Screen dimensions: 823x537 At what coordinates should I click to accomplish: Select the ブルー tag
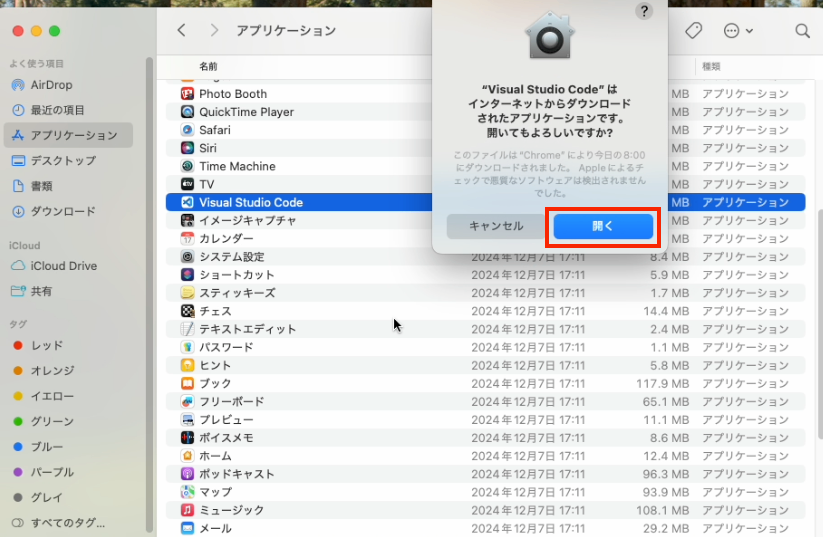point(68,447)
